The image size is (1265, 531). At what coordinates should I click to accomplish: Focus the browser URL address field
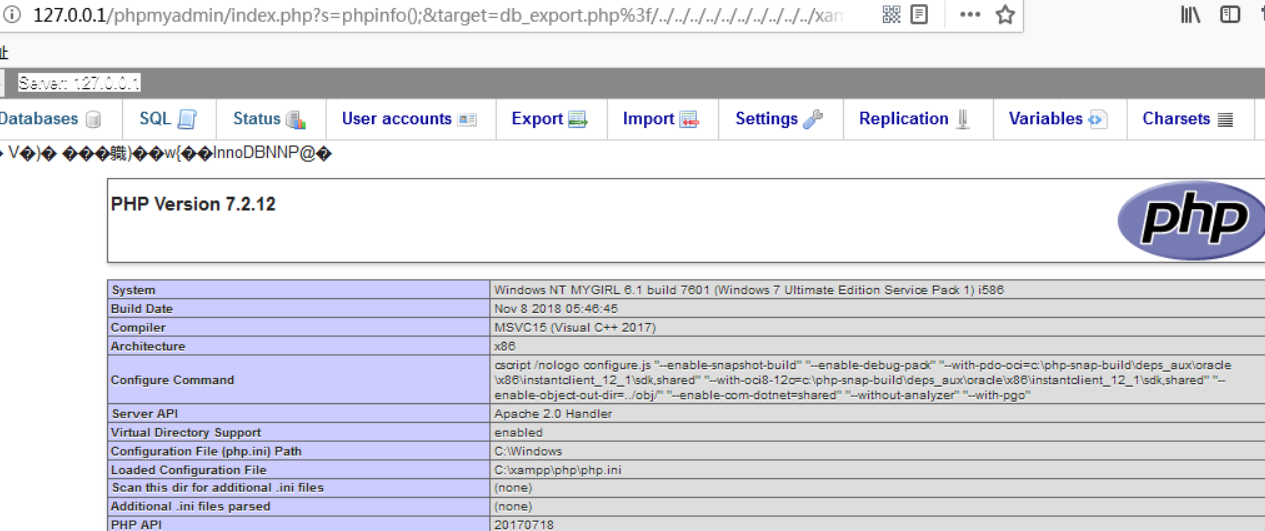pos(437,15)
